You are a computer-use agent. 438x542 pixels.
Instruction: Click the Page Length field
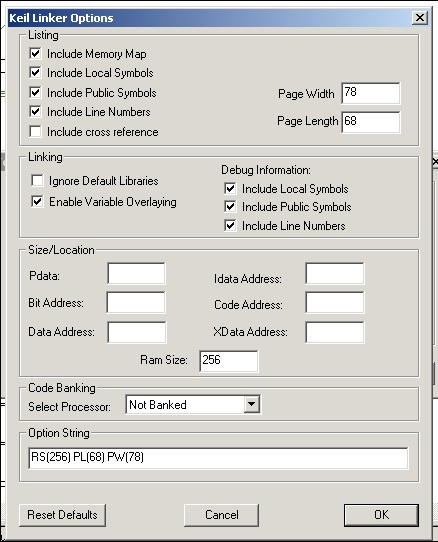tap(371, 122)
